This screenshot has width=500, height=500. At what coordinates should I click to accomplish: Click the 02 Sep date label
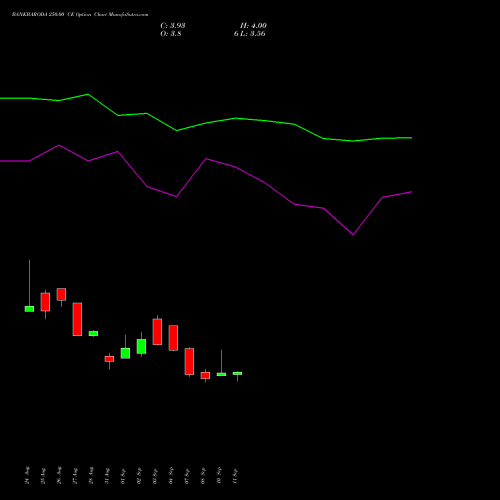(x=139, y=475)
